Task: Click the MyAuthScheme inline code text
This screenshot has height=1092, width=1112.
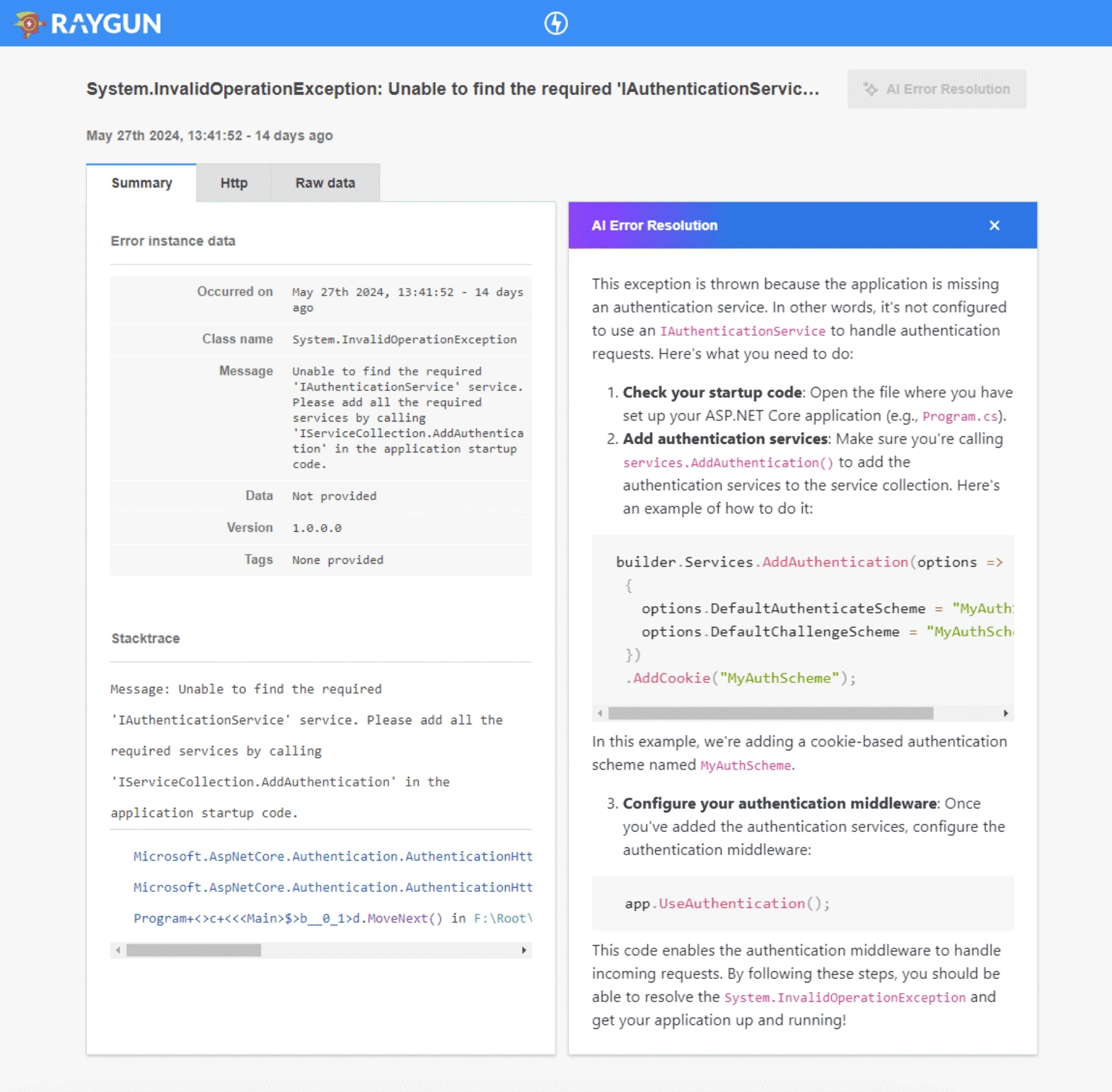Action: pyautogui.click(x=746, y=766)
